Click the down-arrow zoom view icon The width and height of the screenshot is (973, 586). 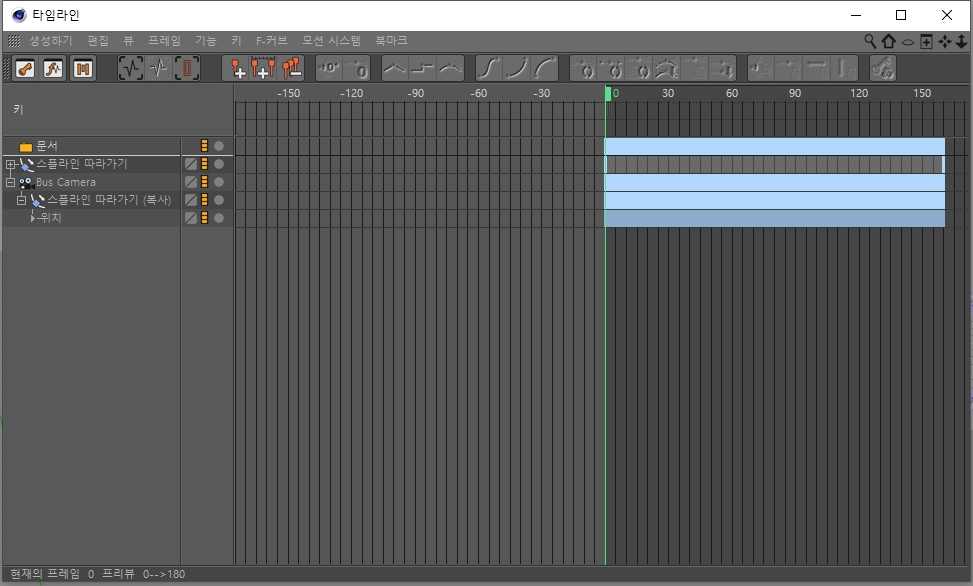click(x=961, y=42)
